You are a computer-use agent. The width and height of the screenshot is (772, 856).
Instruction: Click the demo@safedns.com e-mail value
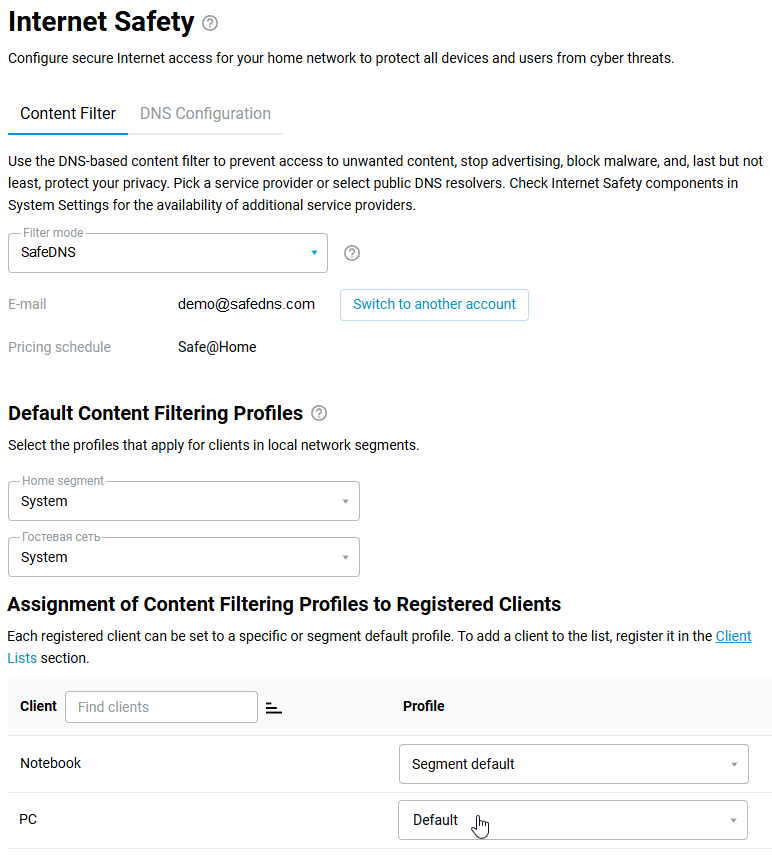pos(246,304)
